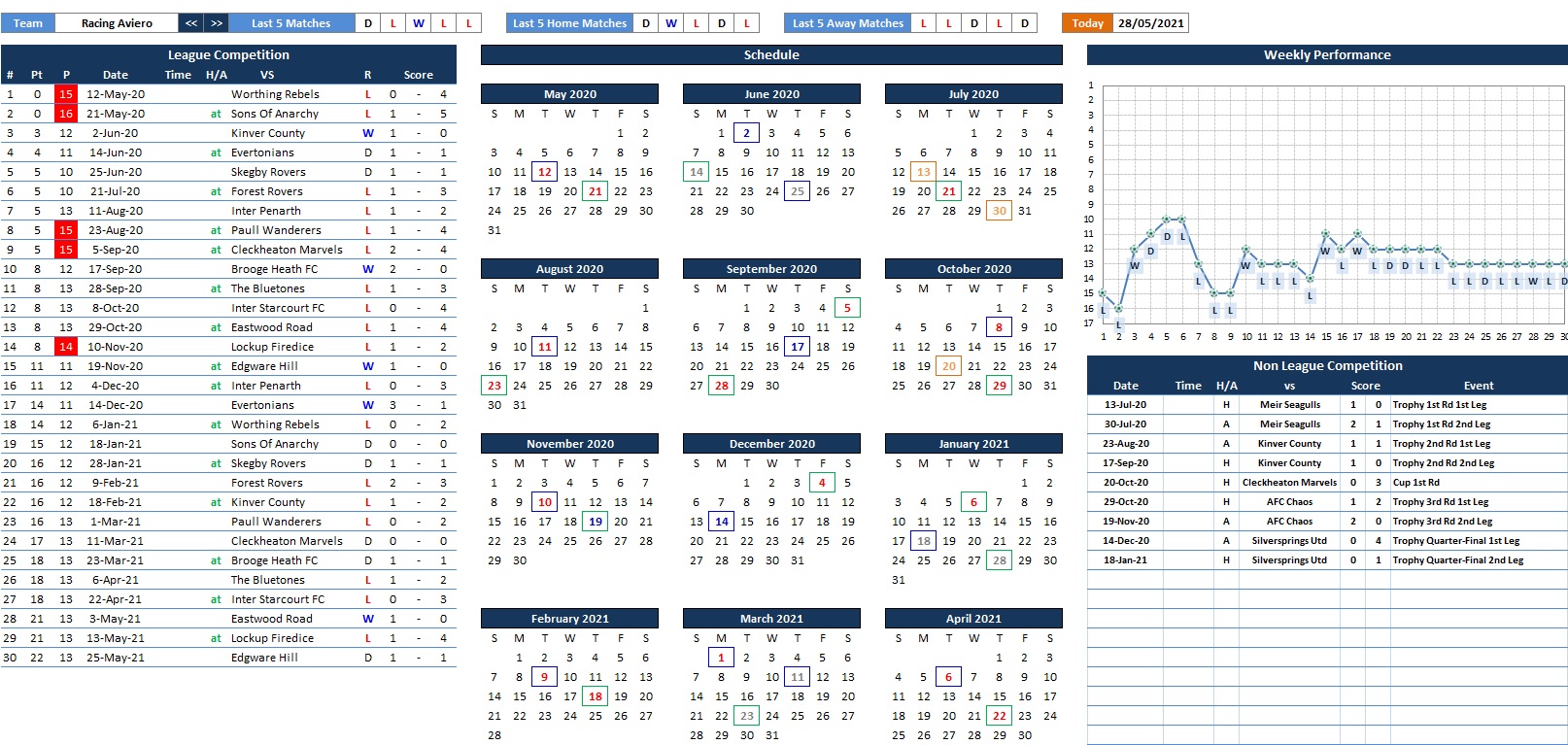This screenshot has width=1568, height=745.
Task: Click the December 2020 month header
Action: coord(771,444)
